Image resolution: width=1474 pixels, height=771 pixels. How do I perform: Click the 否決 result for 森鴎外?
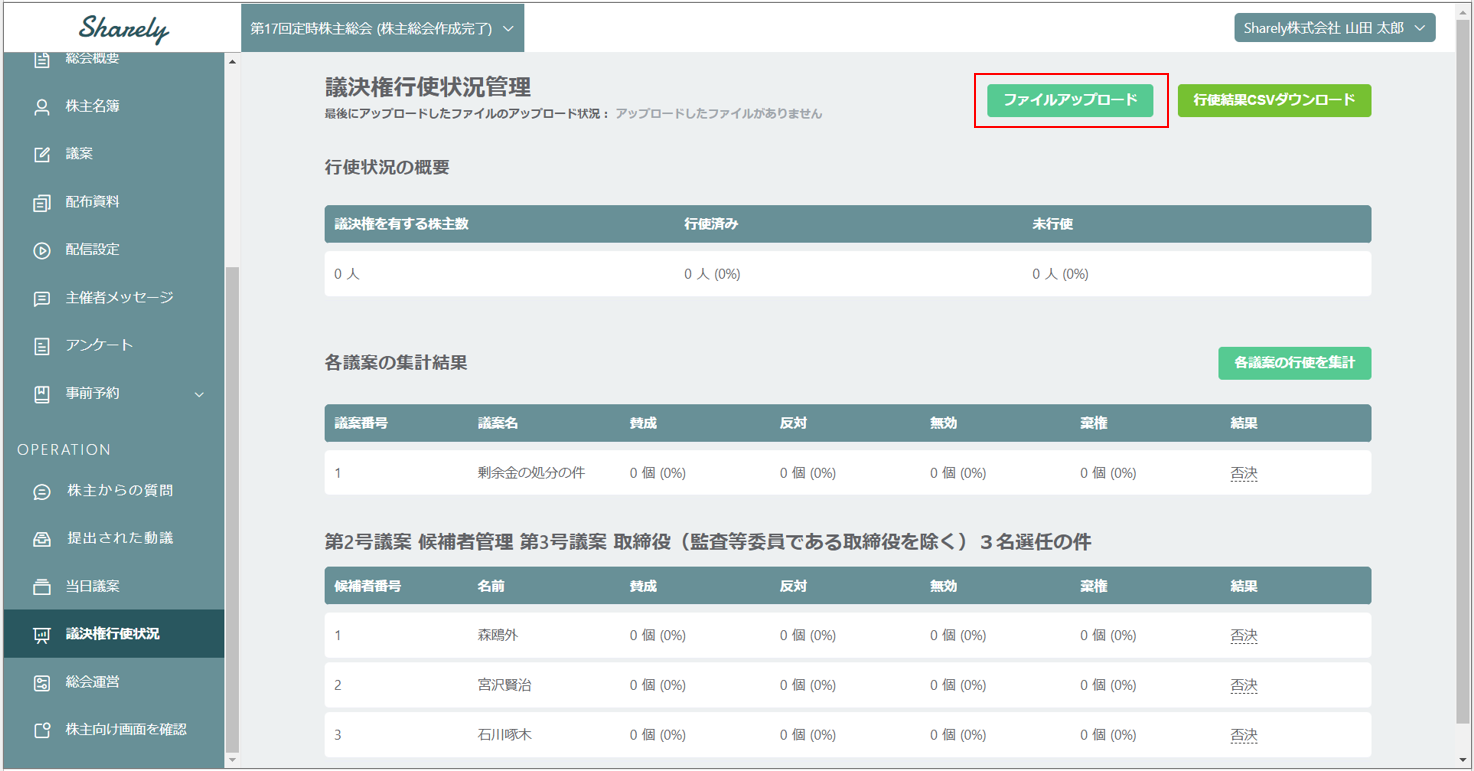pos(1243,636)
